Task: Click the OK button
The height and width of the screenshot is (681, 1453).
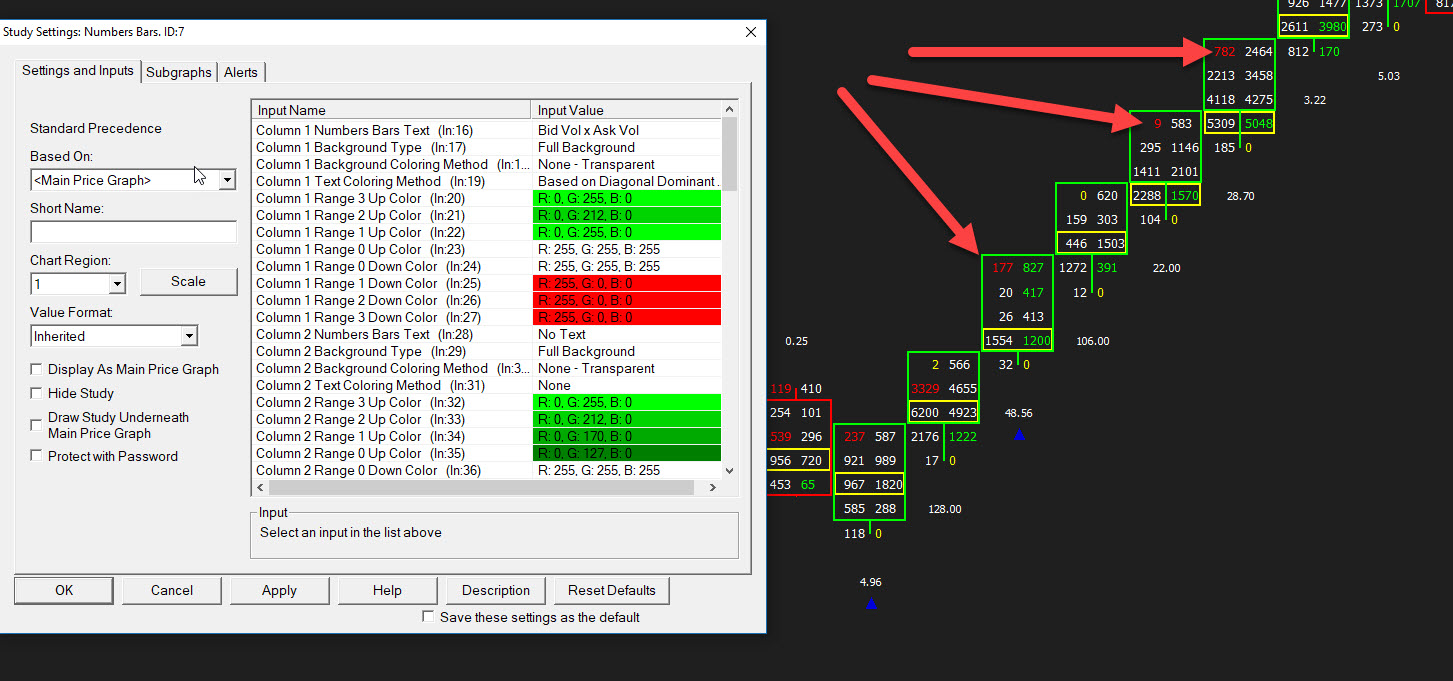Action: pyautogui.click(x=64, y=590)
